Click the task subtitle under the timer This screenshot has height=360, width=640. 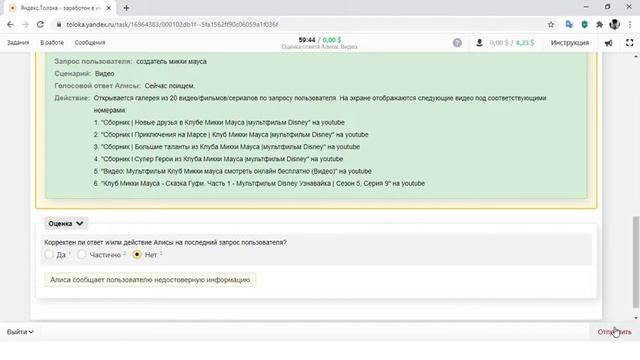[320, 47]
